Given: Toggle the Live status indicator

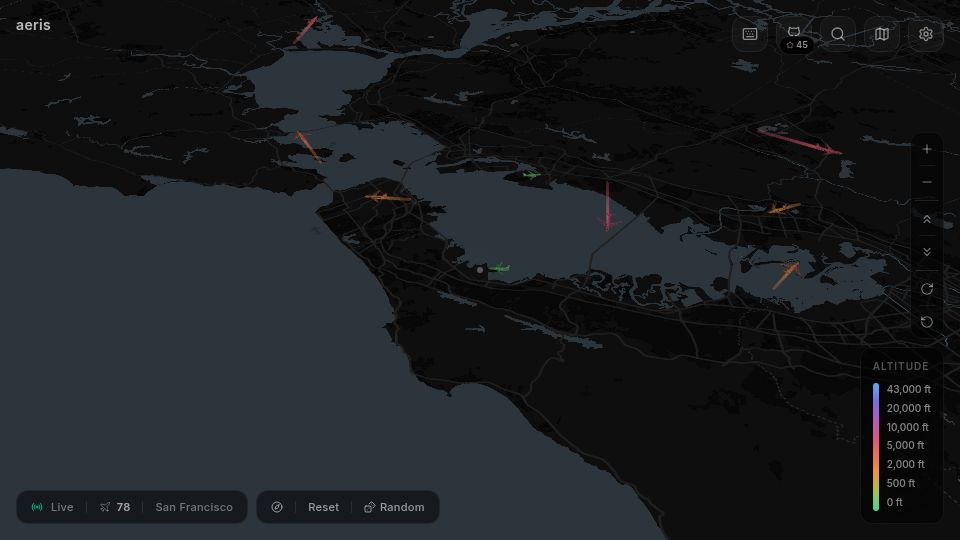Looking at the screenshot, I should [x=53, y=507].
